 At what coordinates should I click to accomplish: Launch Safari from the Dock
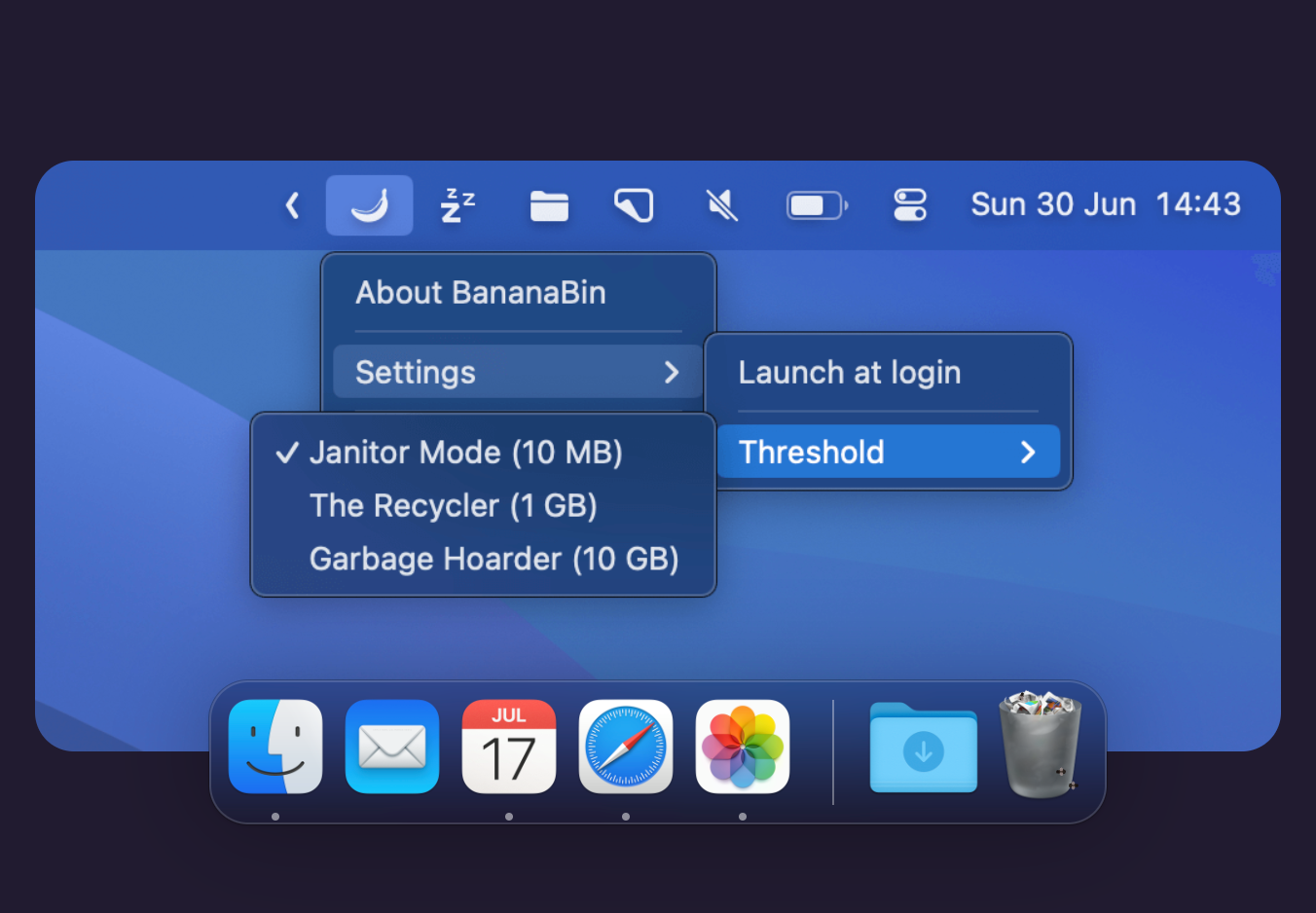625,747
